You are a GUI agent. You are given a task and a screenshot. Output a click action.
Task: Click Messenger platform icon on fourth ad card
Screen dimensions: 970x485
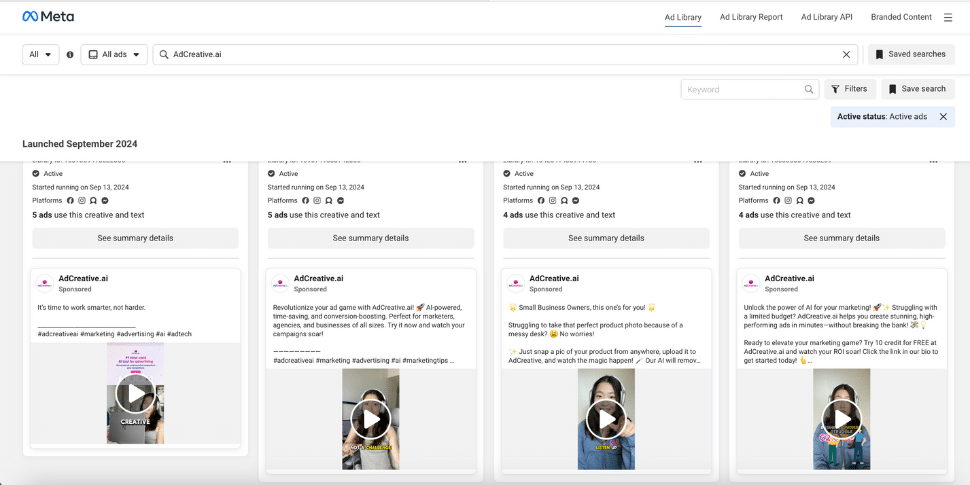(812, 200)
